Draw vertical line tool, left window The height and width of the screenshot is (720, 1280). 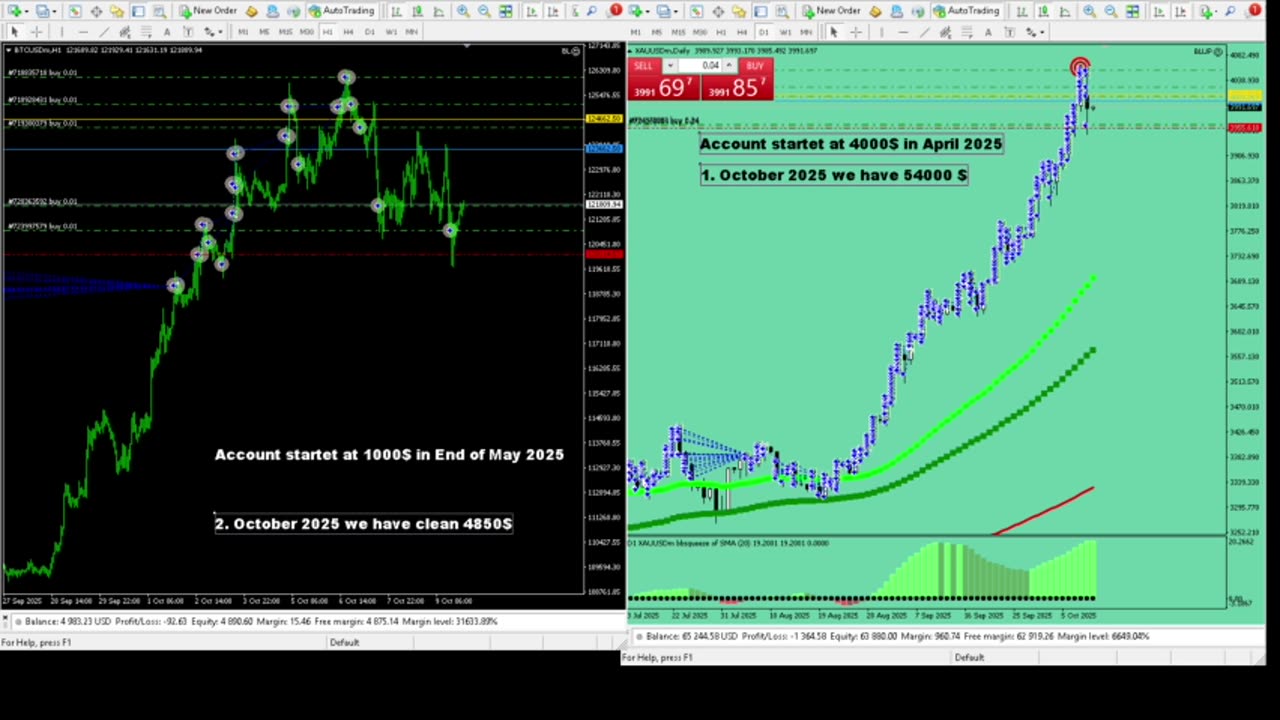[62, 32]
